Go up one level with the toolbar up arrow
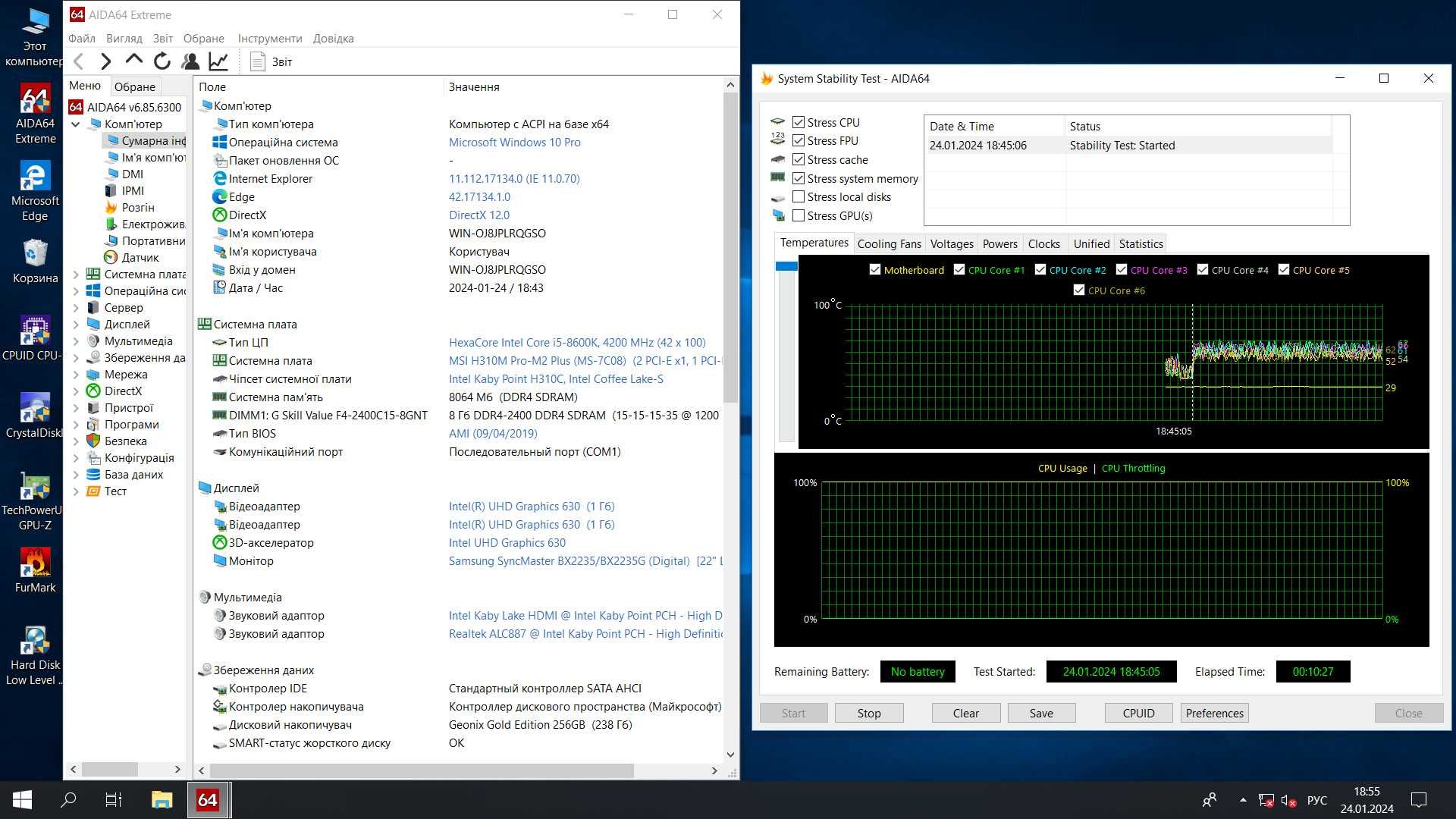1456x819 pixels. [134, 60]
